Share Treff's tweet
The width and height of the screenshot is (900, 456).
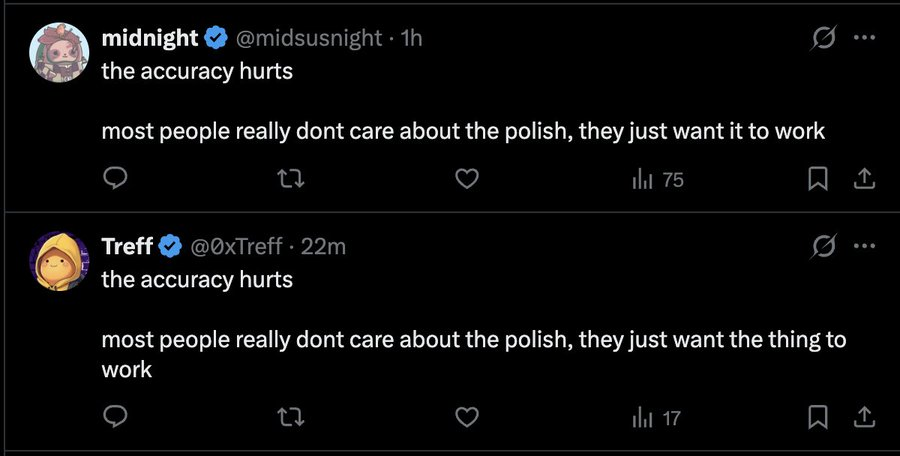[x=864, y=417]
